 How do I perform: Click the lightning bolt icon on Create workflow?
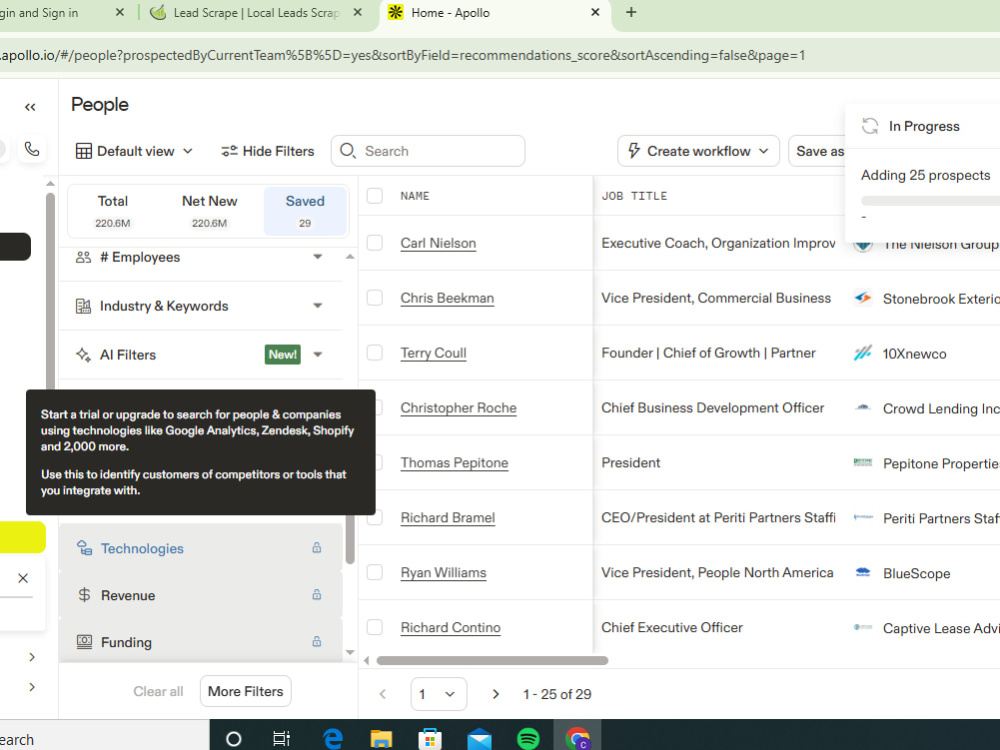tap(634, 151)
